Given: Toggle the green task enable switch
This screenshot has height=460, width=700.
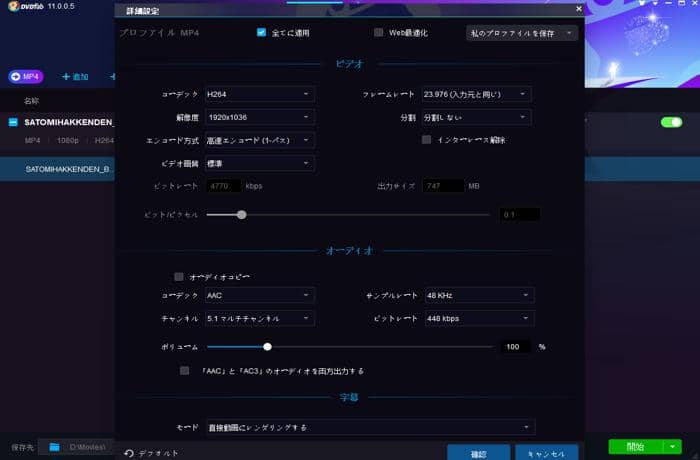Looking at the screenshot, I should click(671, 122).
